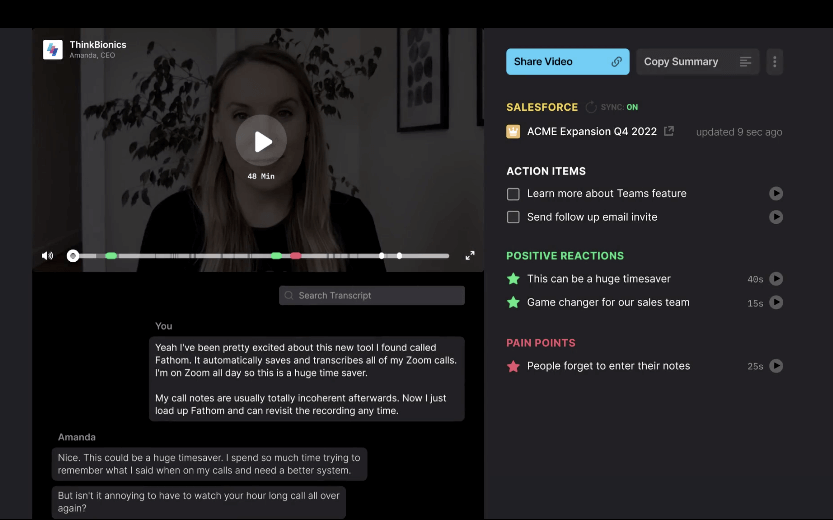The width and height of the screenshot is (833, 520).
Task: Click the ACTION ITEMS heading
Action: (x=546, y=171)
